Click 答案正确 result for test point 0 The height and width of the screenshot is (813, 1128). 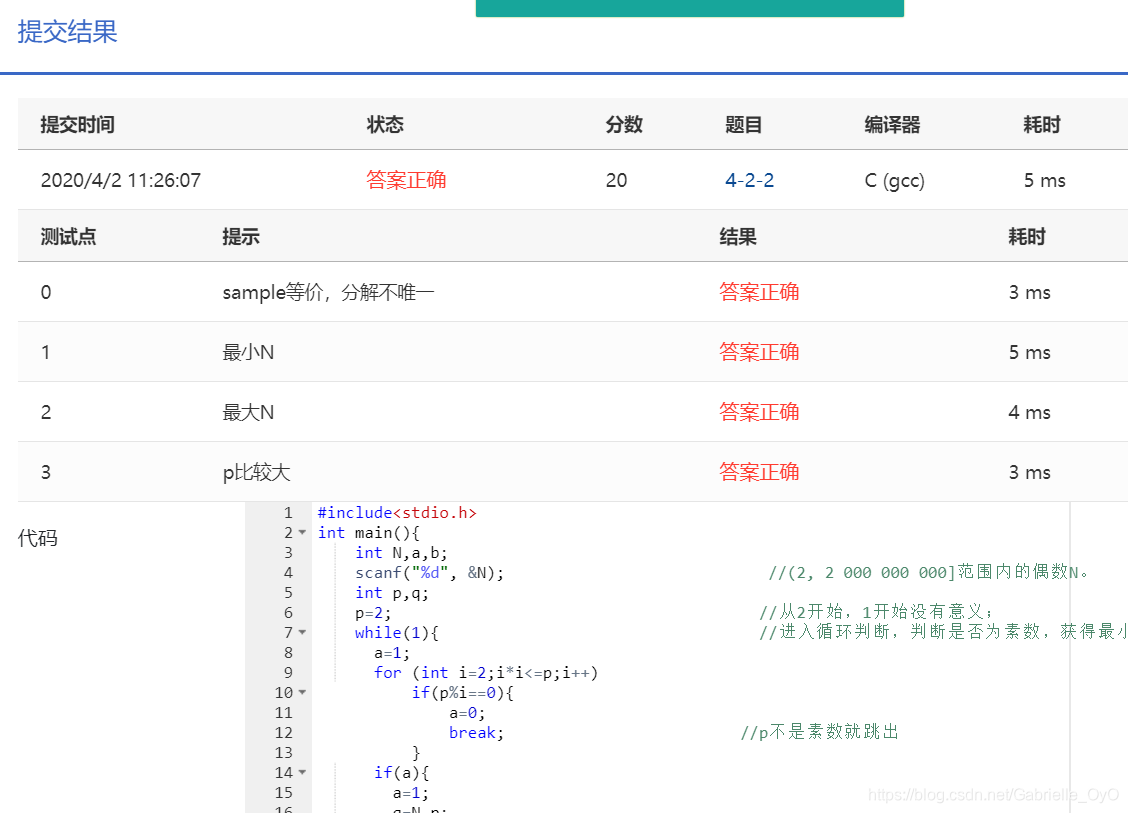coord(759,291)
